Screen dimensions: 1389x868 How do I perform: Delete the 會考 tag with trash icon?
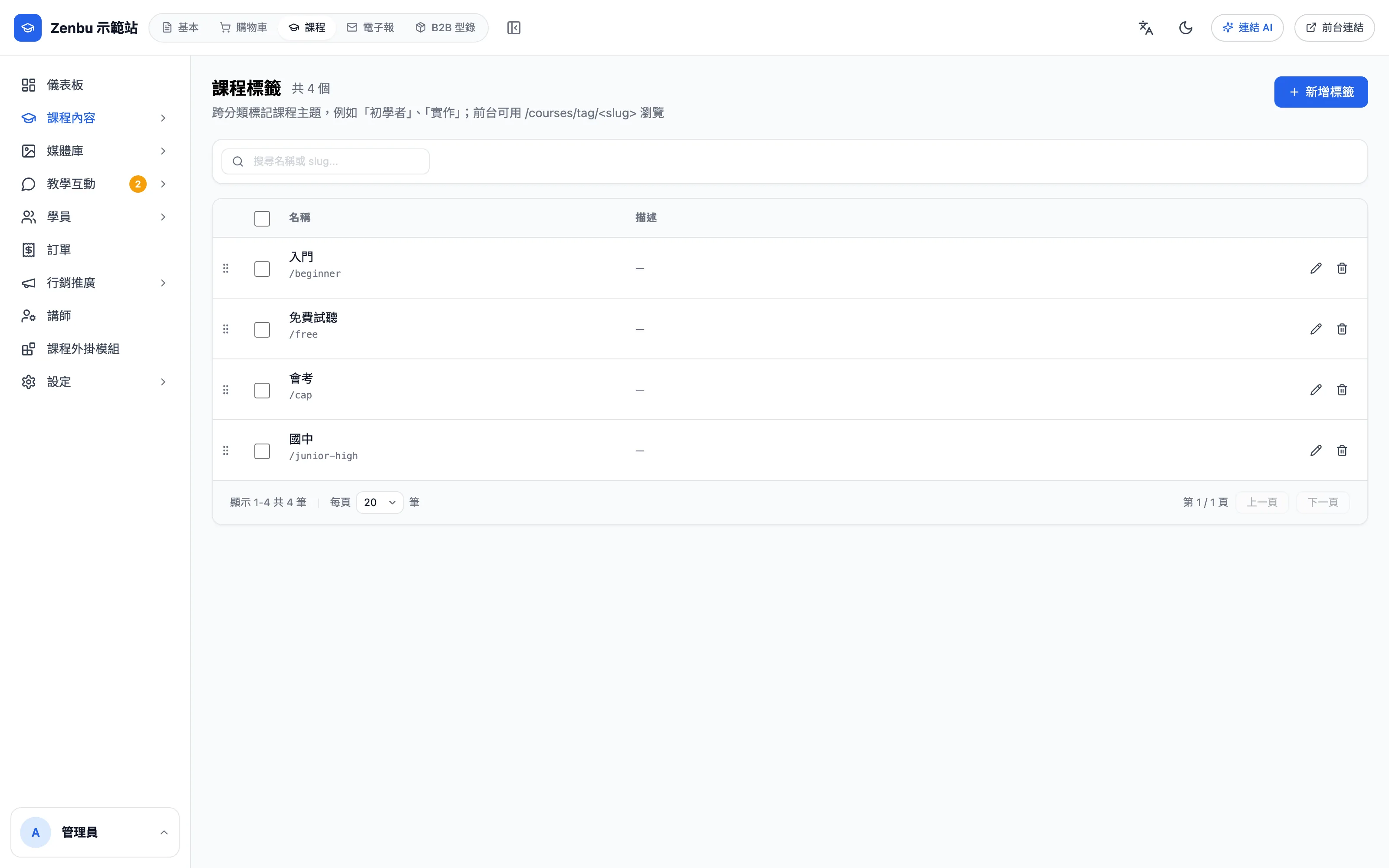tap(1342, 390)
